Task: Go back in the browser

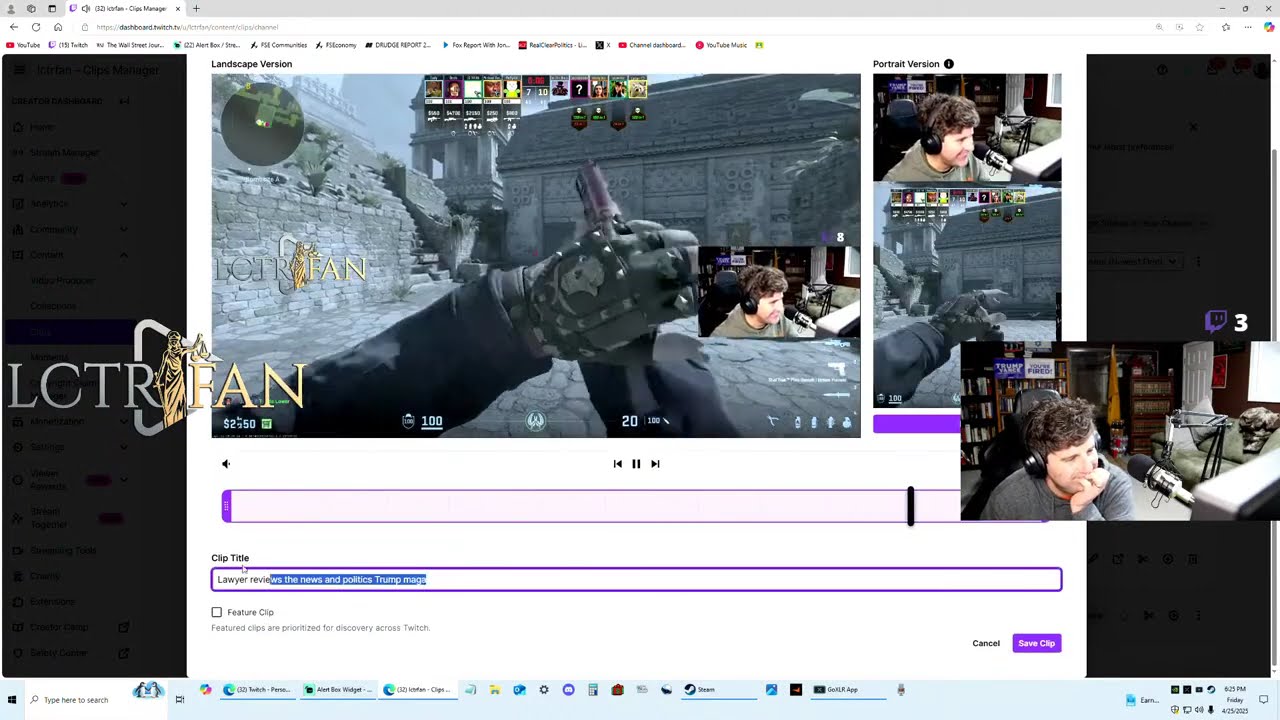Action: tap(13, 27)
